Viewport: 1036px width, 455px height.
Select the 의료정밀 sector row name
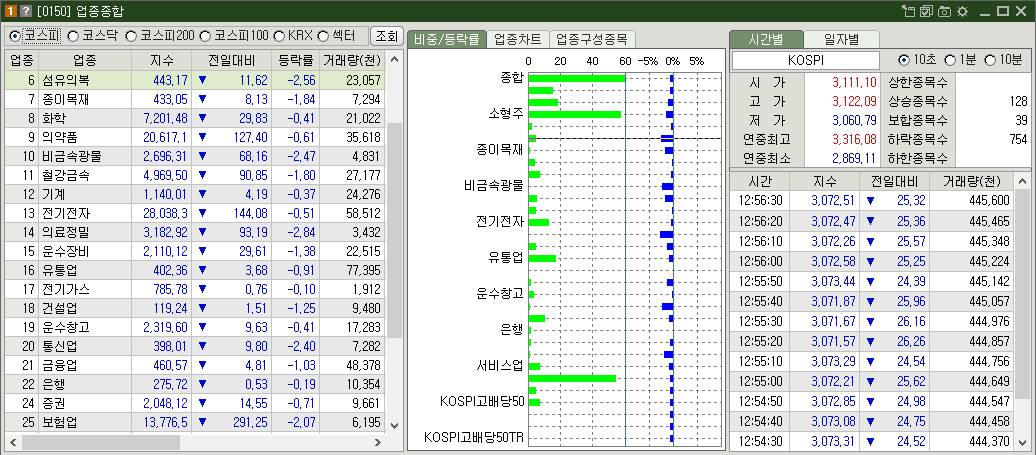(x=63, y=232)
